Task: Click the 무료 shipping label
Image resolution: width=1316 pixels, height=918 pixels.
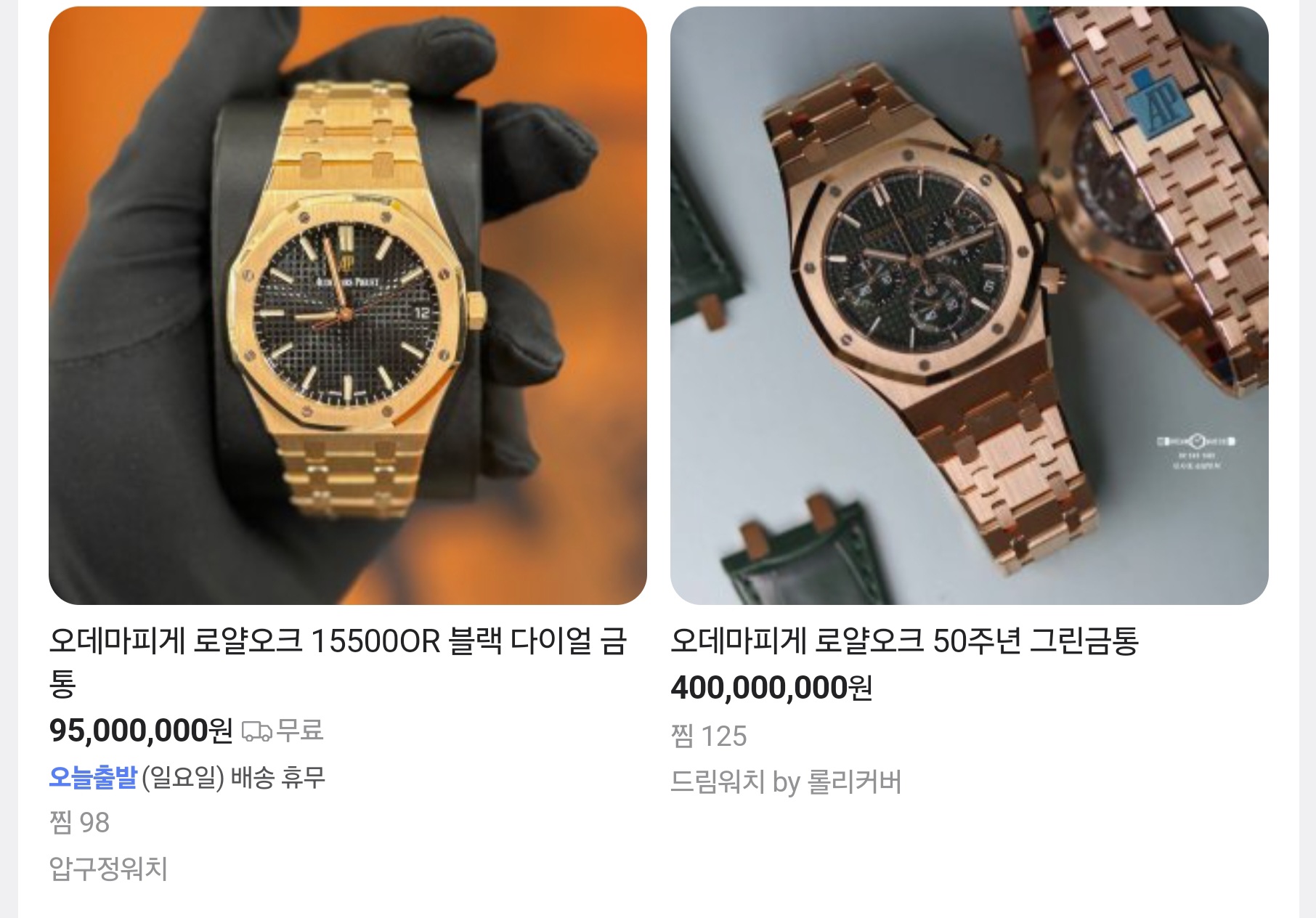Action: coord(299,730)
